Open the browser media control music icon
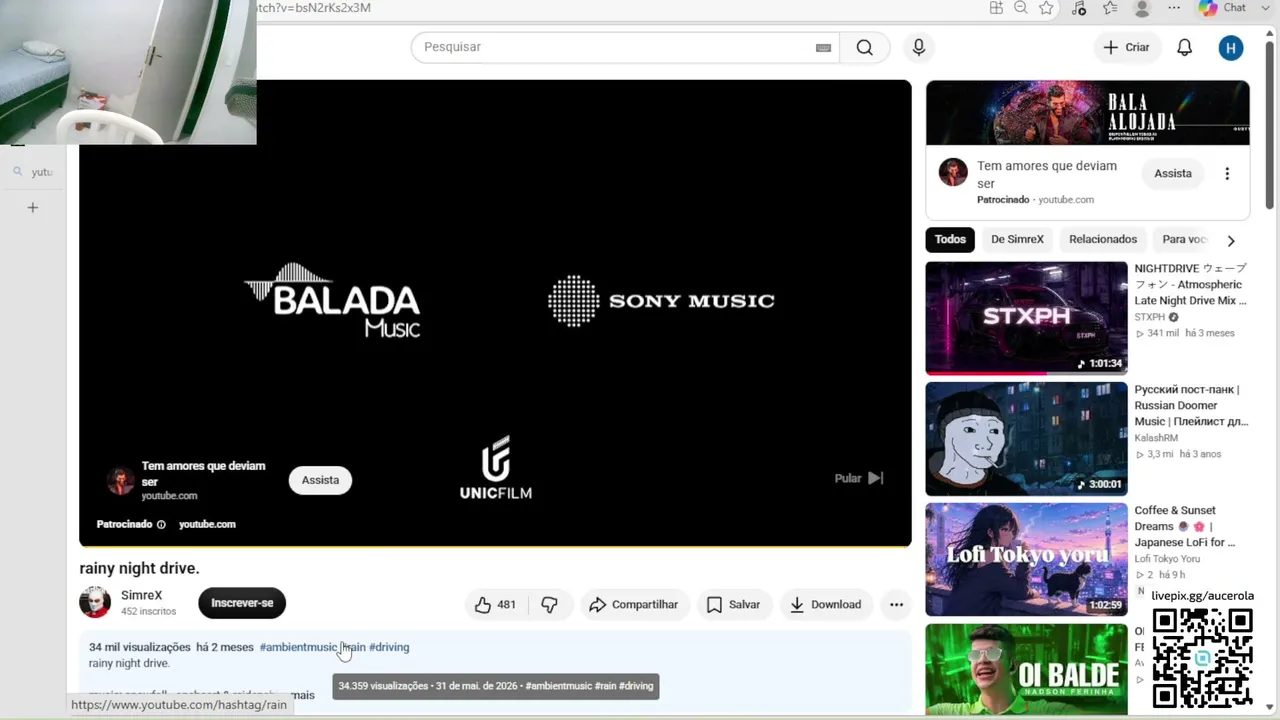 1078,8
